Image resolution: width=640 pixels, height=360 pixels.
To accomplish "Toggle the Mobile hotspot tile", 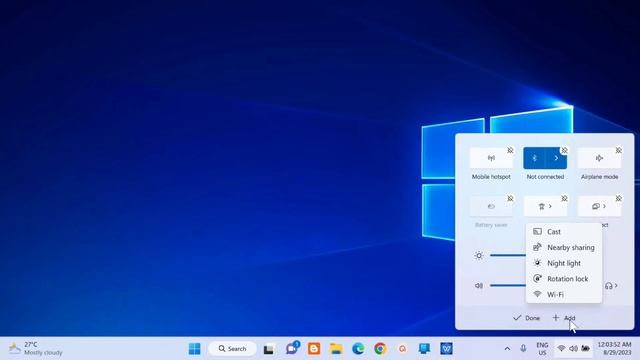I will coord(491,158).
